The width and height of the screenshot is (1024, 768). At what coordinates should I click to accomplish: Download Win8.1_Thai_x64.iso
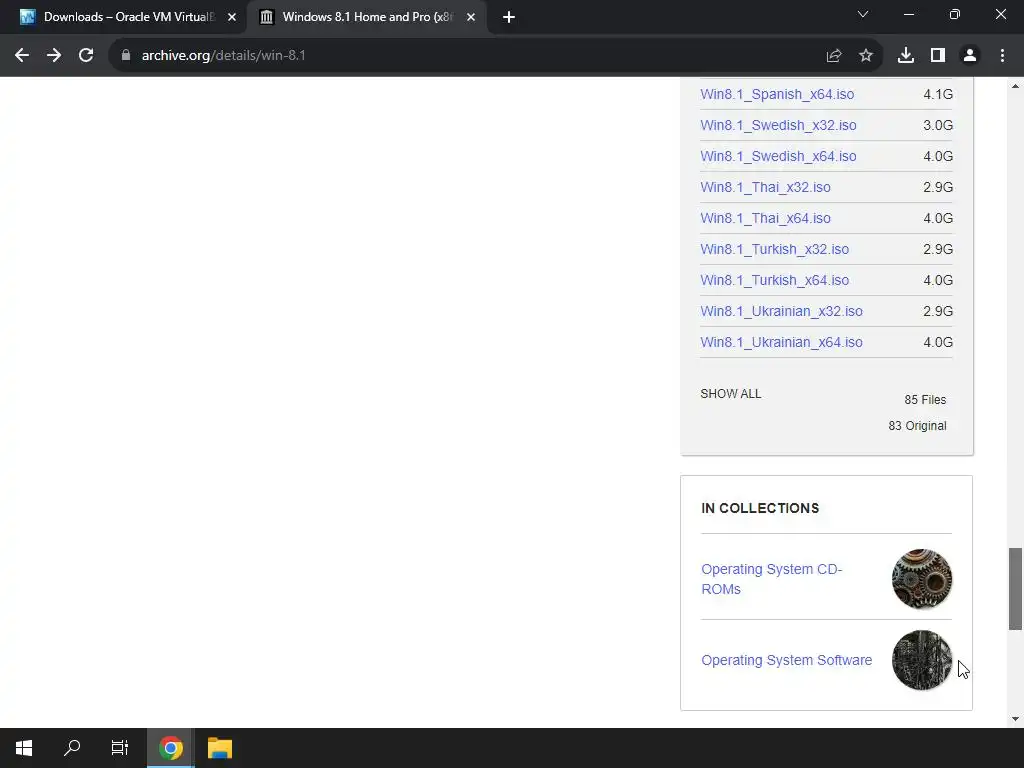(x=765, y=218)
